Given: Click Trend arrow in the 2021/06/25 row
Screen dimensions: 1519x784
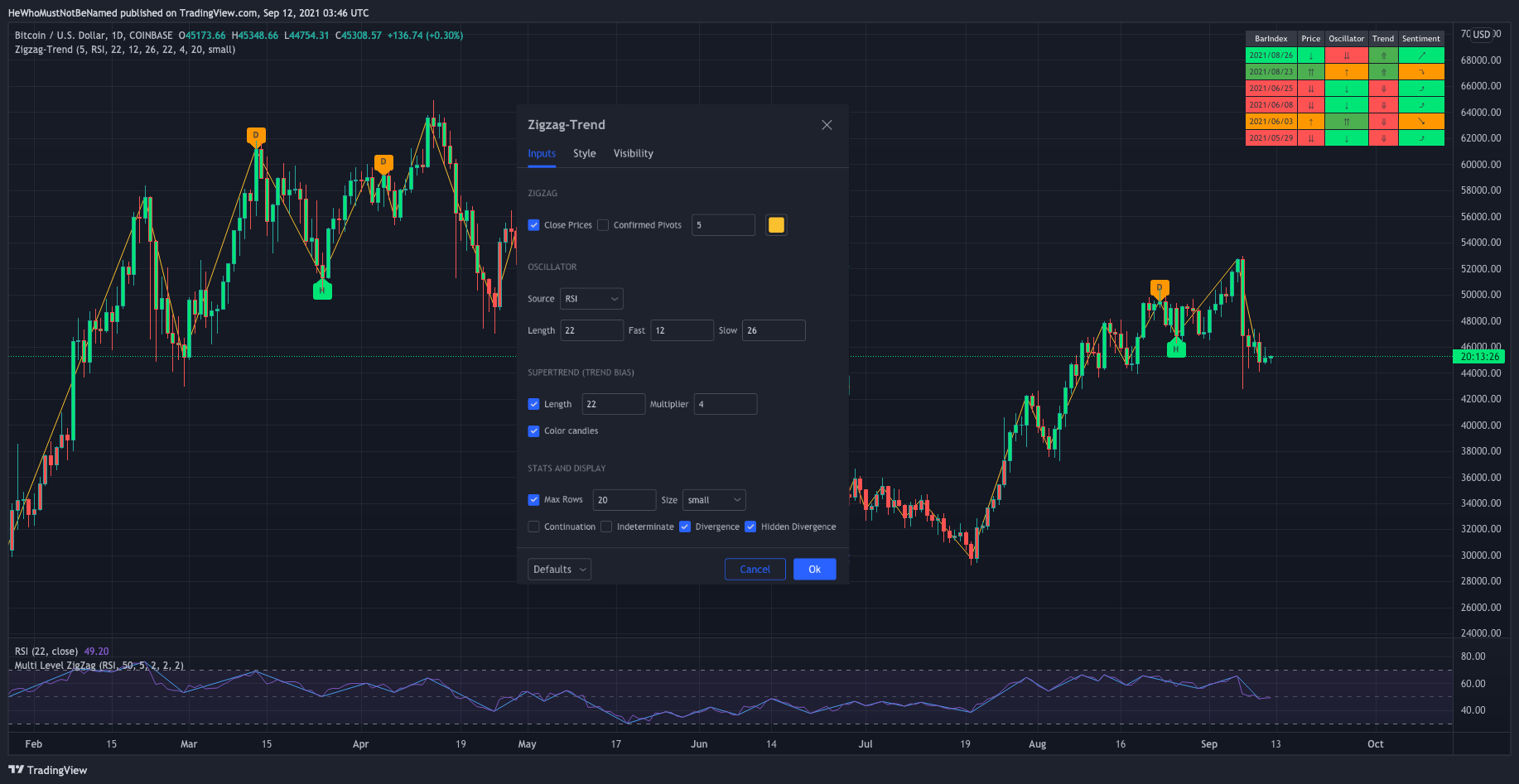Looking at the screenshot, I should [1383, 89].
